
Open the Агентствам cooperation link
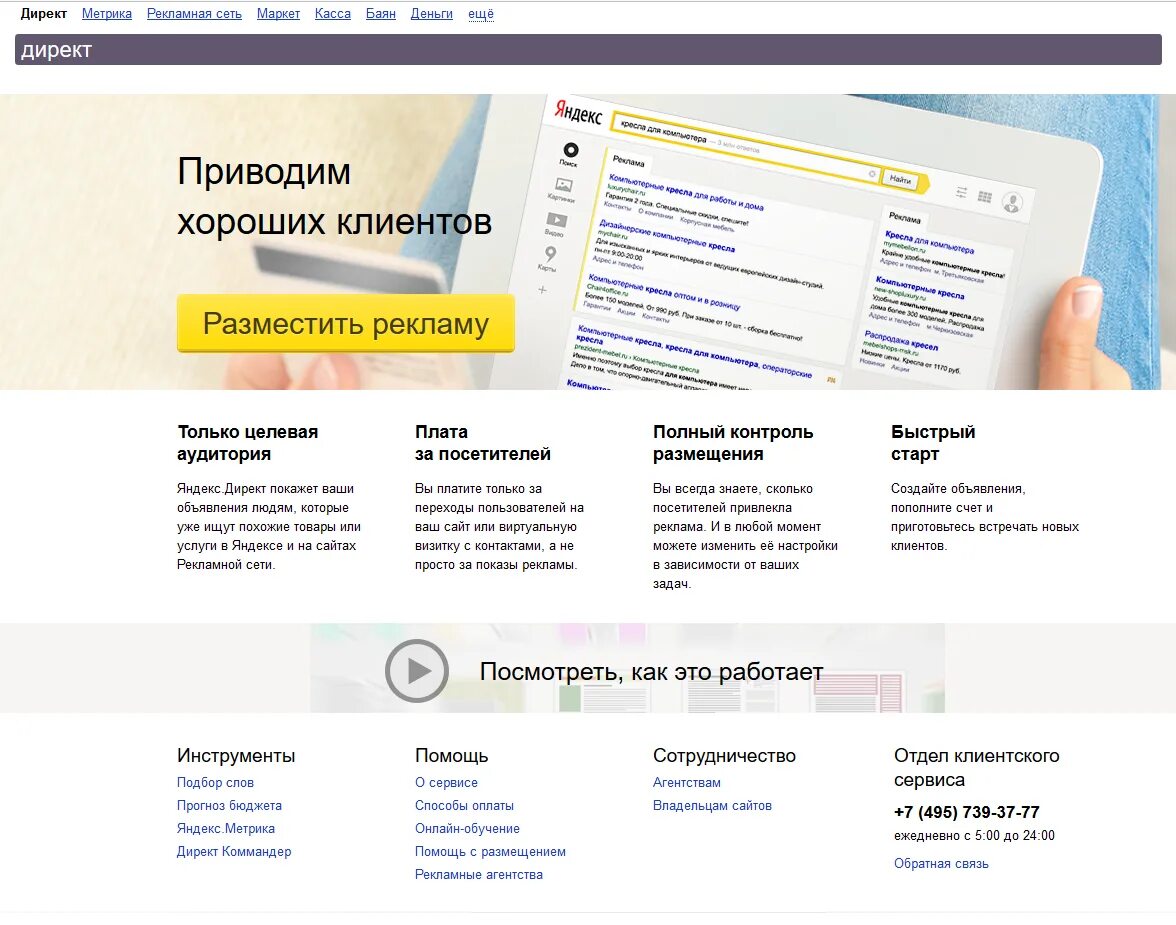tap(687, 782)
